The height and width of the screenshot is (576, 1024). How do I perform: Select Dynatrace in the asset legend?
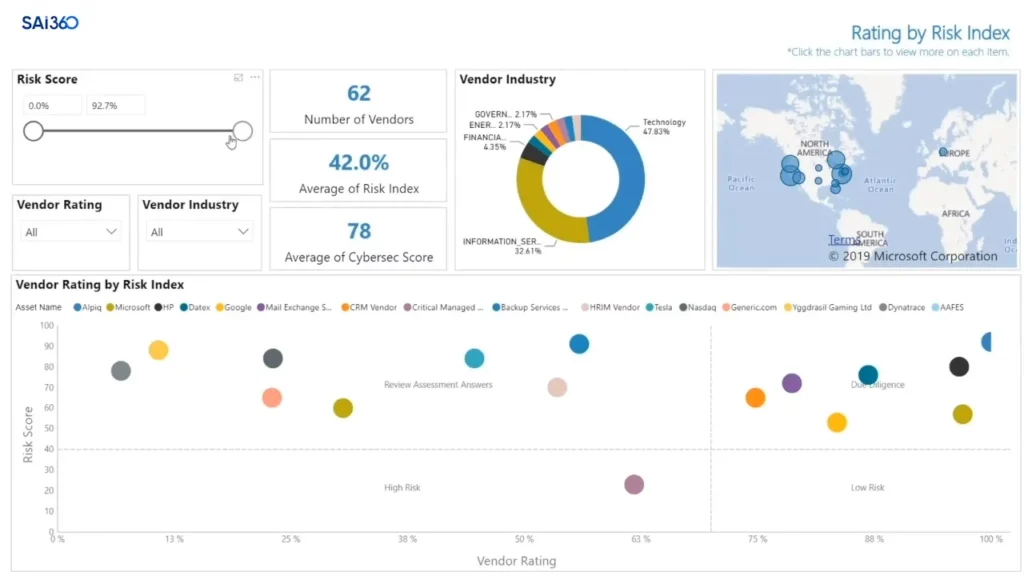(902, 307)
